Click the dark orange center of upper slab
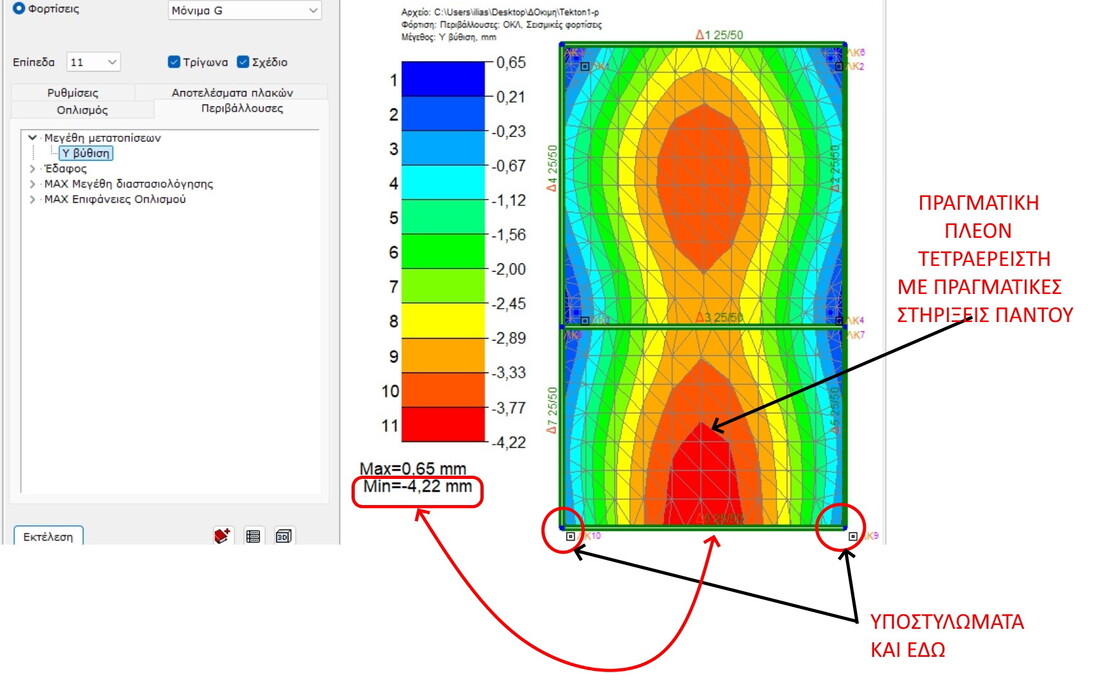 (x=704, y=186)
